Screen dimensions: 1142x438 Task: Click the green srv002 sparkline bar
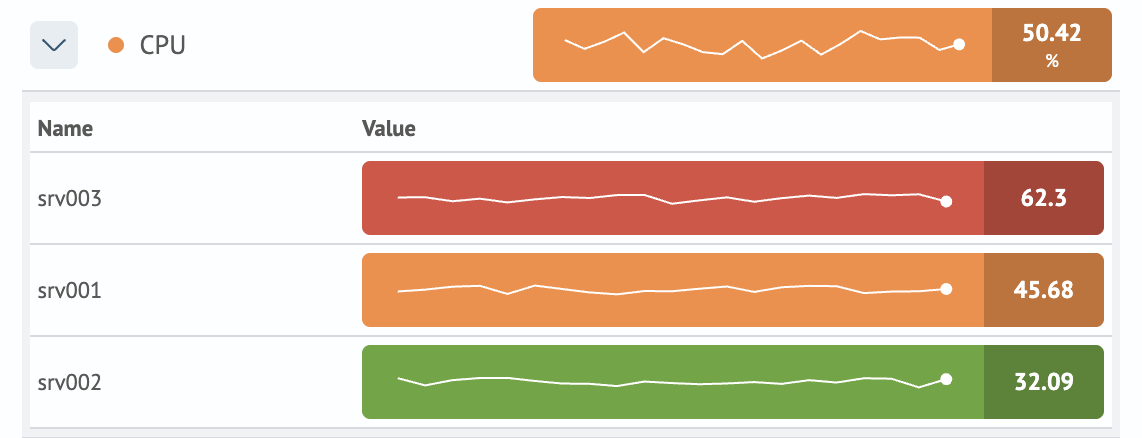[x=672, y=383]
